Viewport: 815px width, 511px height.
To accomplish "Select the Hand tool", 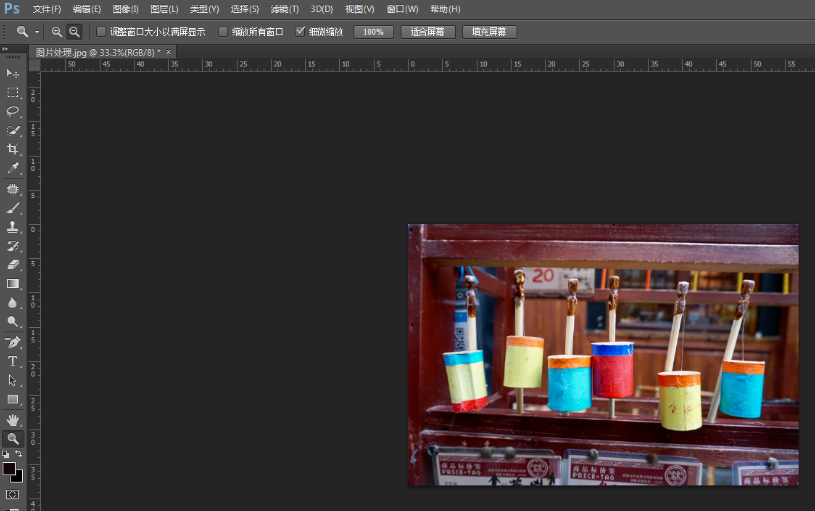I will (x=13, y=419).
